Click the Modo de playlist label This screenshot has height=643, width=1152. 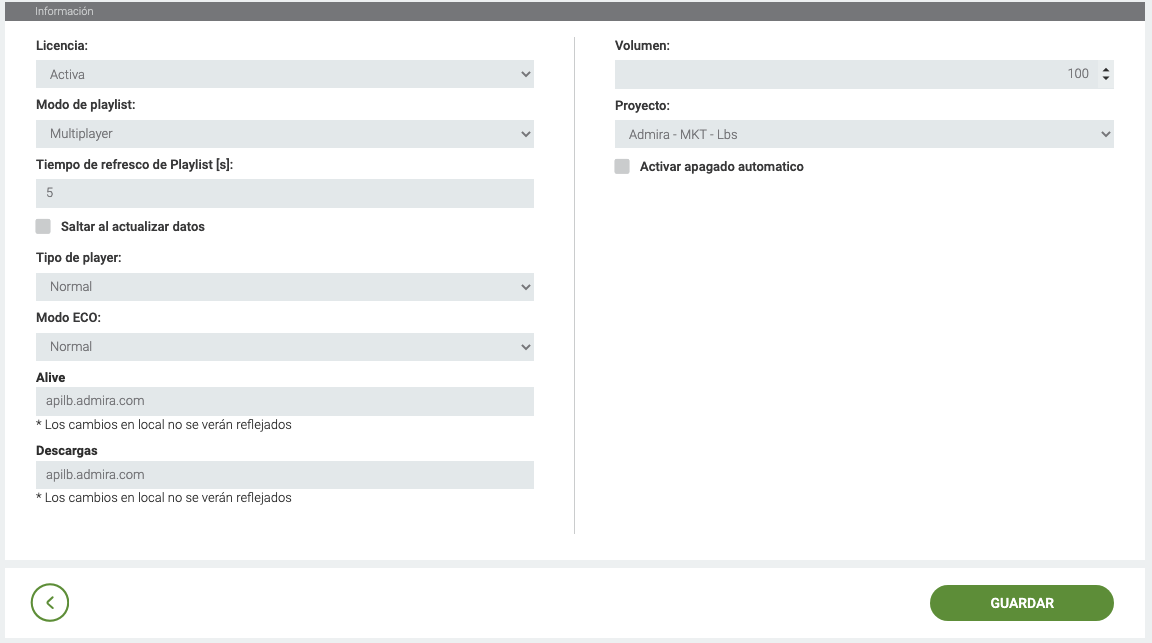coord(86,105)
